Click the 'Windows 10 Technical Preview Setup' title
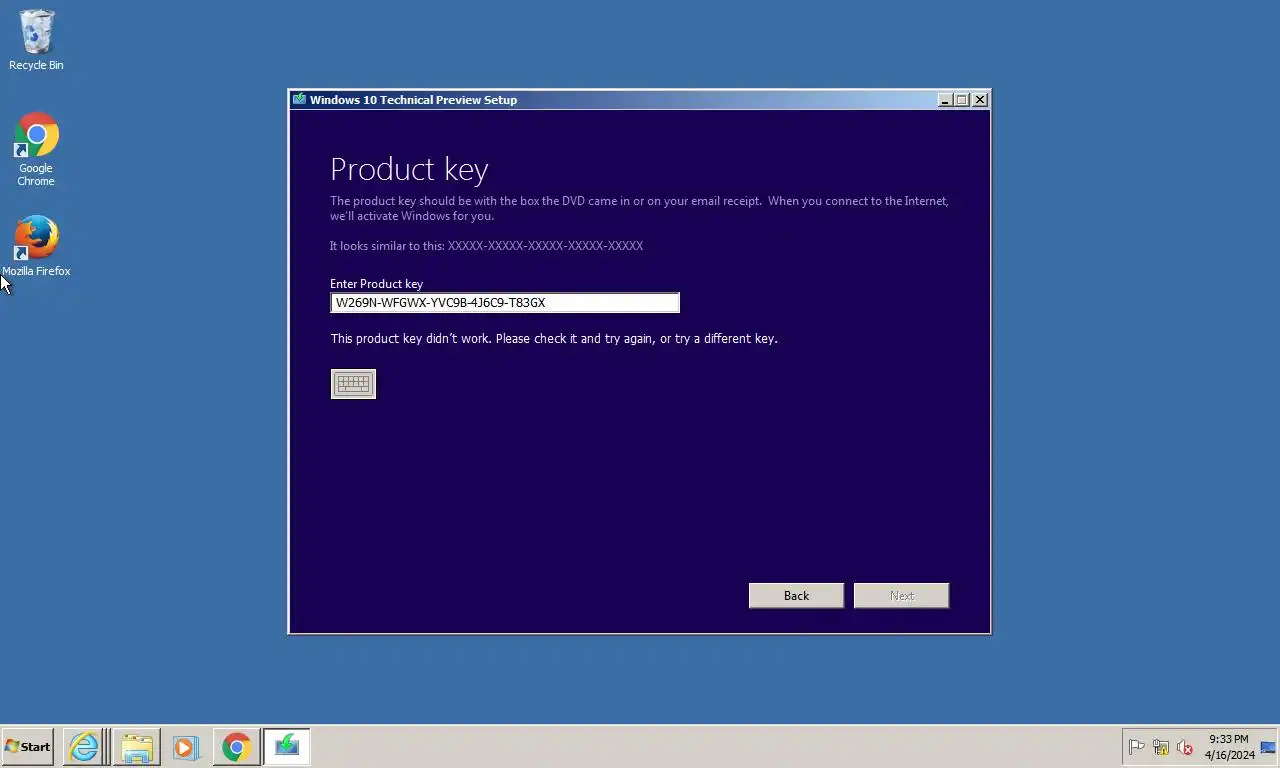The height and width of the screenshot is (768, 1280). pos(413,100)
